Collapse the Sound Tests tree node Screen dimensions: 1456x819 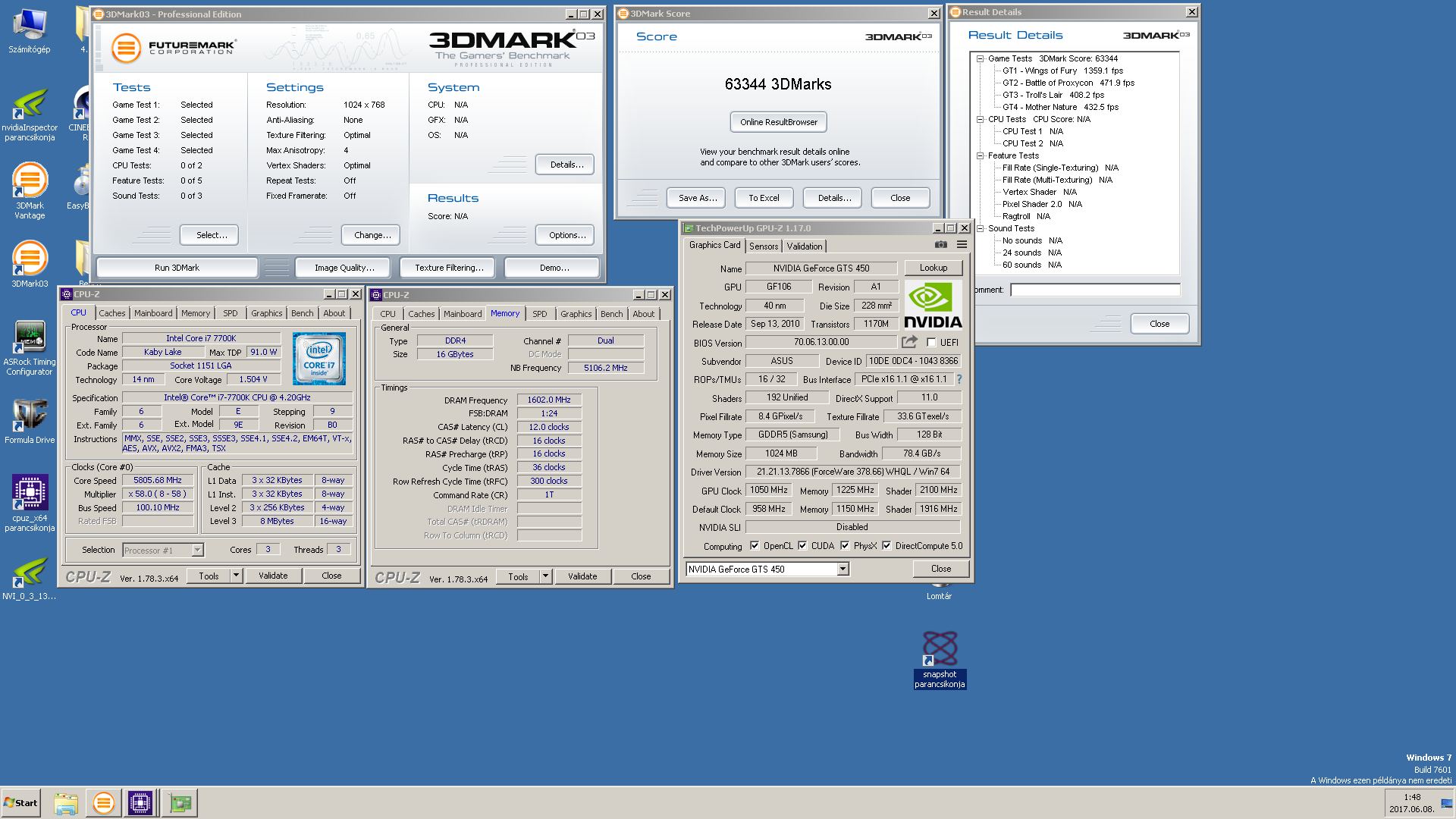click(x=981, y=228)
